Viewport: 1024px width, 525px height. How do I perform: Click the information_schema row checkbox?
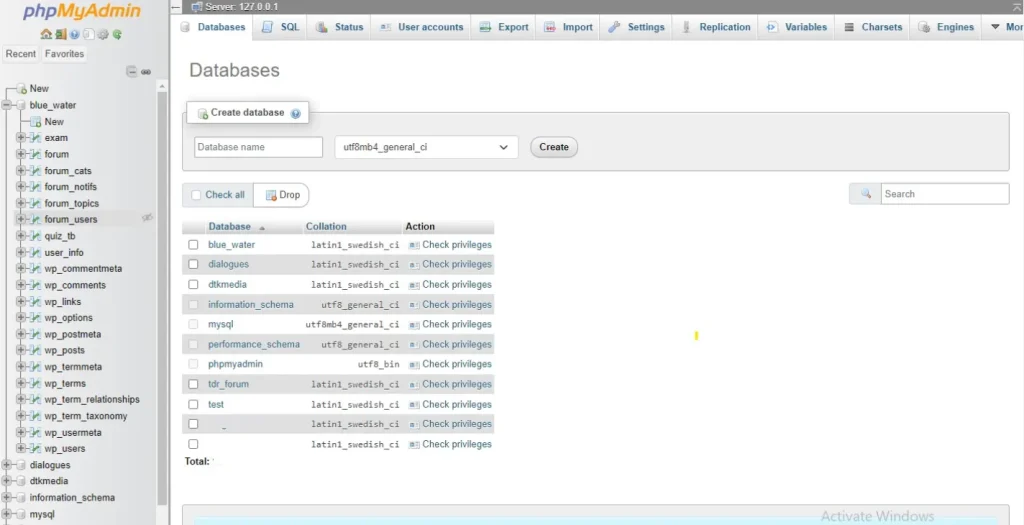pos(193,304)
